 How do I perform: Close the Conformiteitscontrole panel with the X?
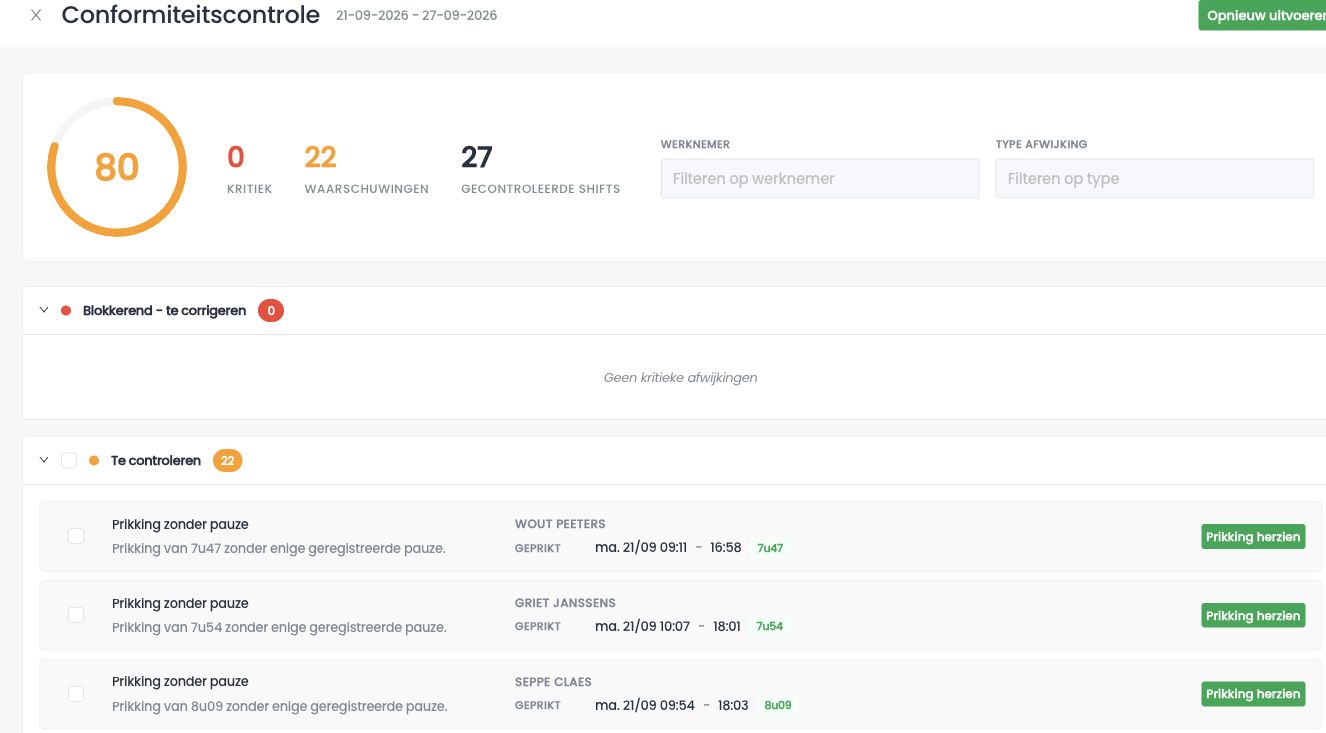click(36, 16)
